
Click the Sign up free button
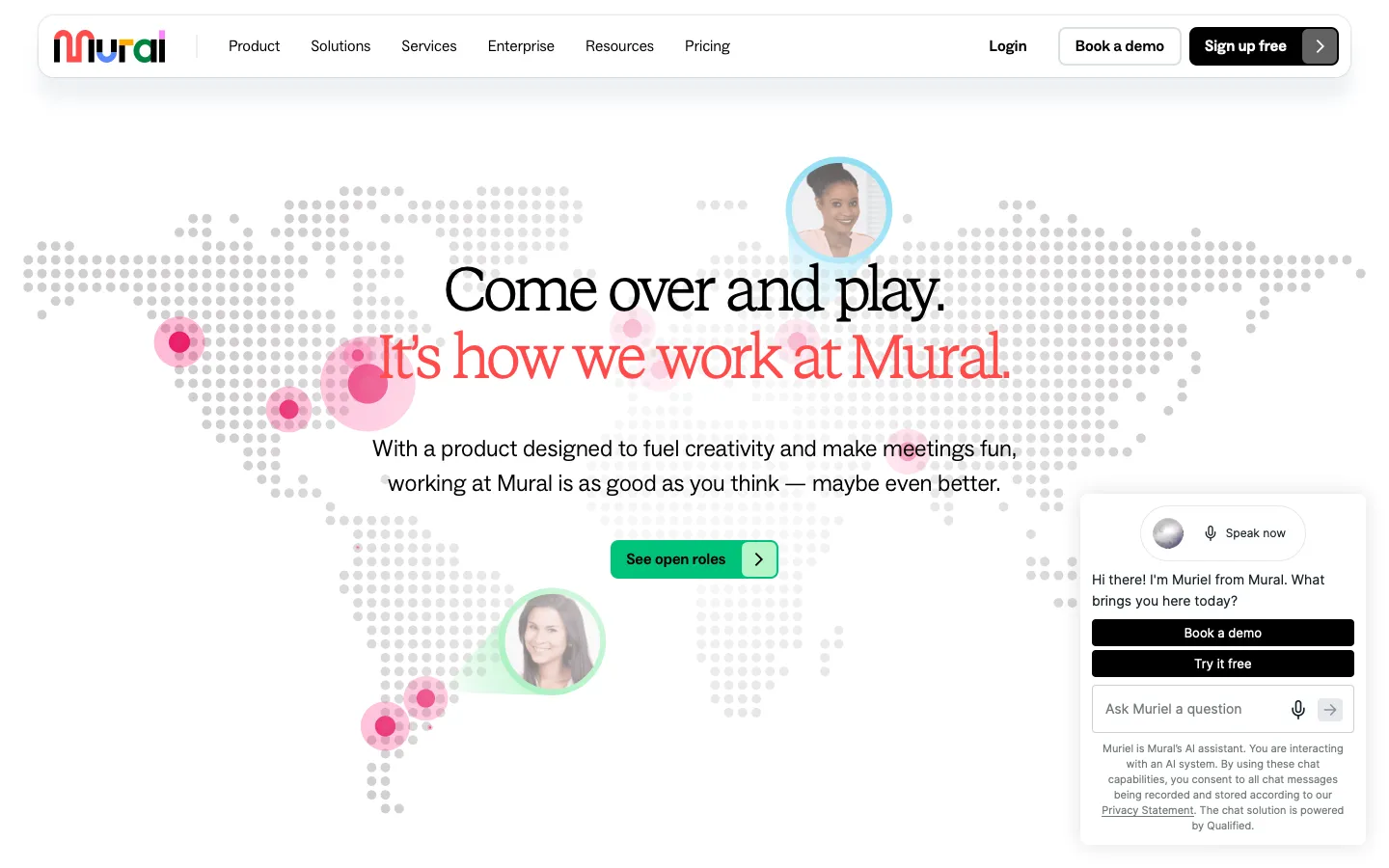click(1264, 46)
